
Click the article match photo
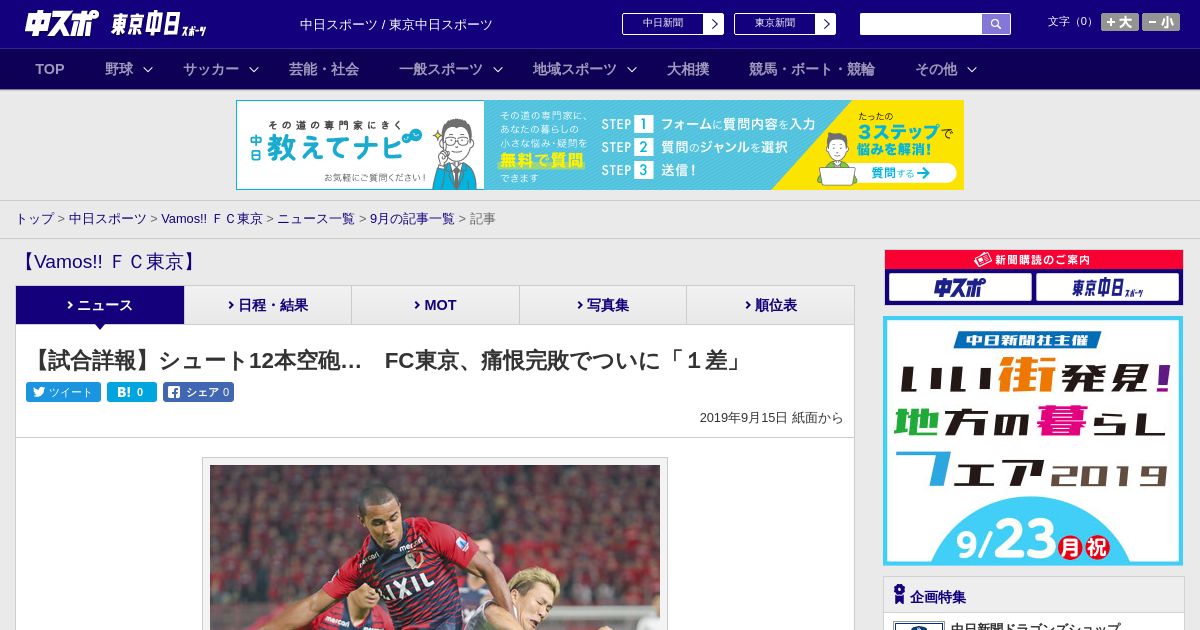pyautogui.click(x=435, y=547)
